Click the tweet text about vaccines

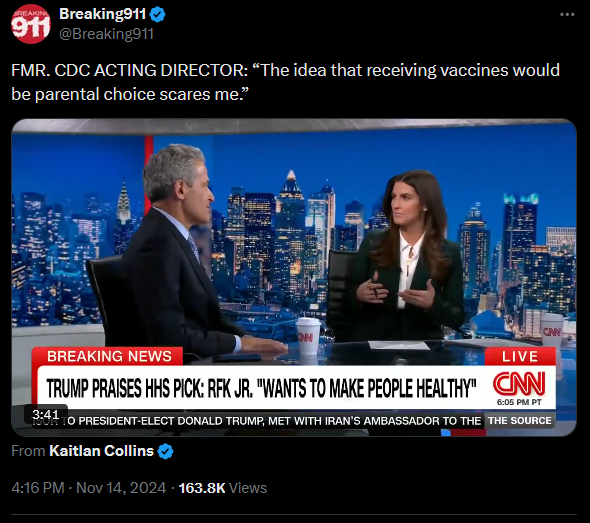286,82
